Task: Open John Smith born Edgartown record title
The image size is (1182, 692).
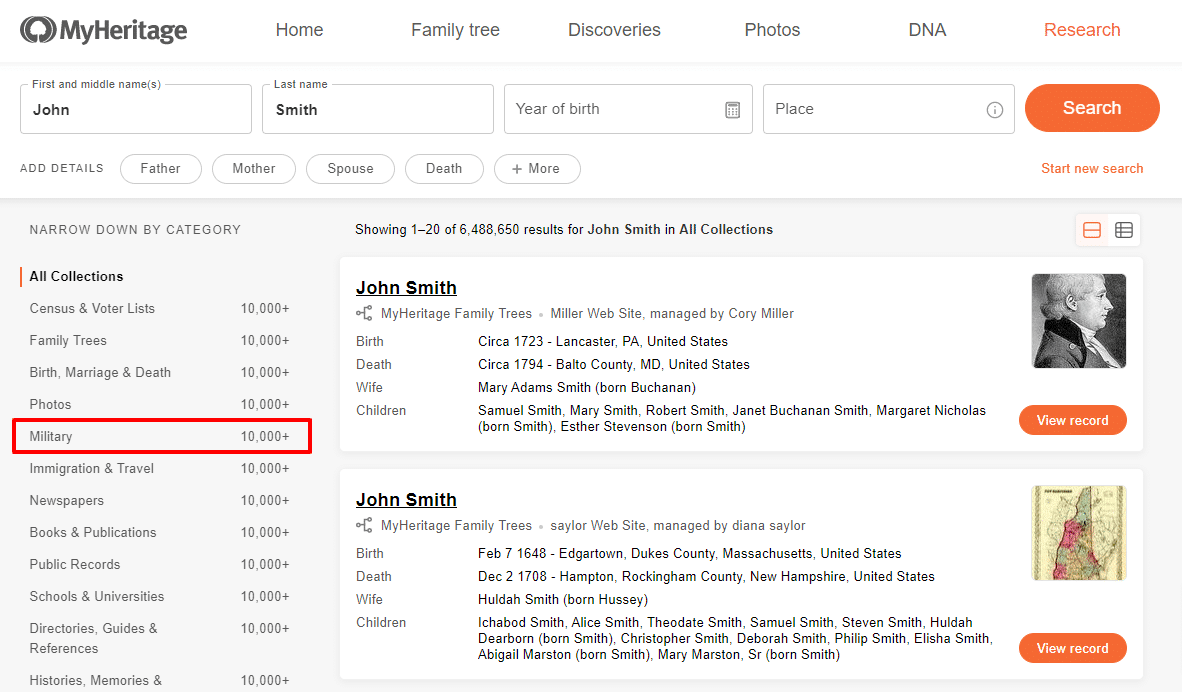Action: (406, 500)
